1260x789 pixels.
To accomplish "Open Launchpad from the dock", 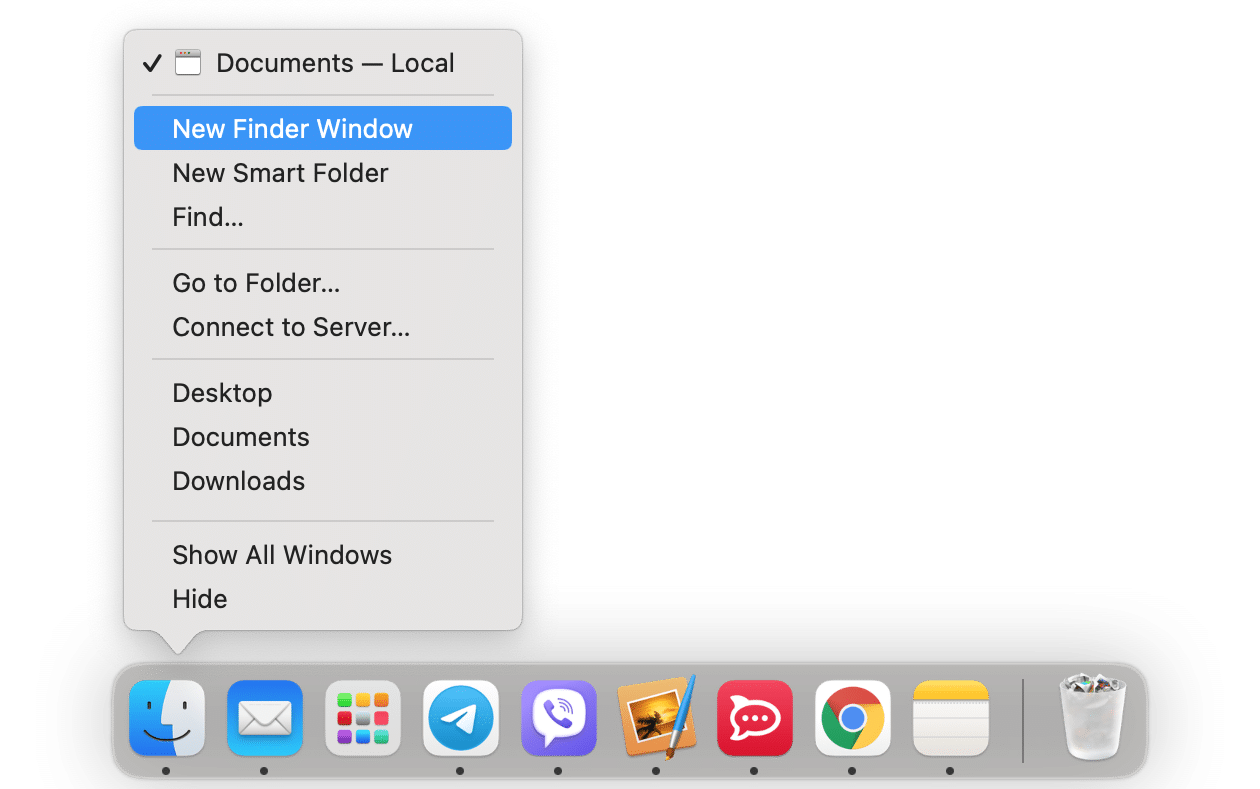I will (x=363, y=718).
